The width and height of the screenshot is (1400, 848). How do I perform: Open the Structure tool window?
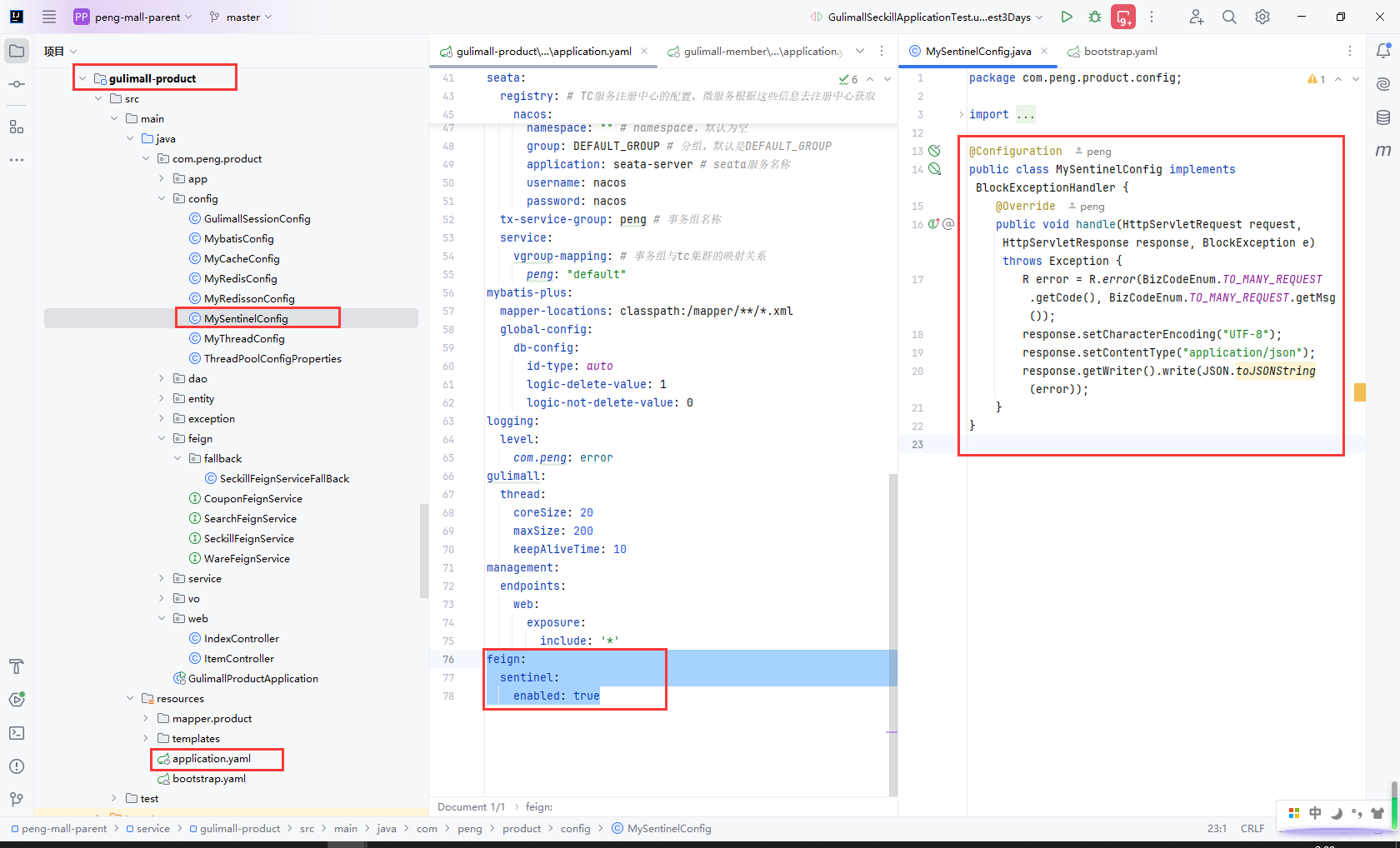pos(17,127)
